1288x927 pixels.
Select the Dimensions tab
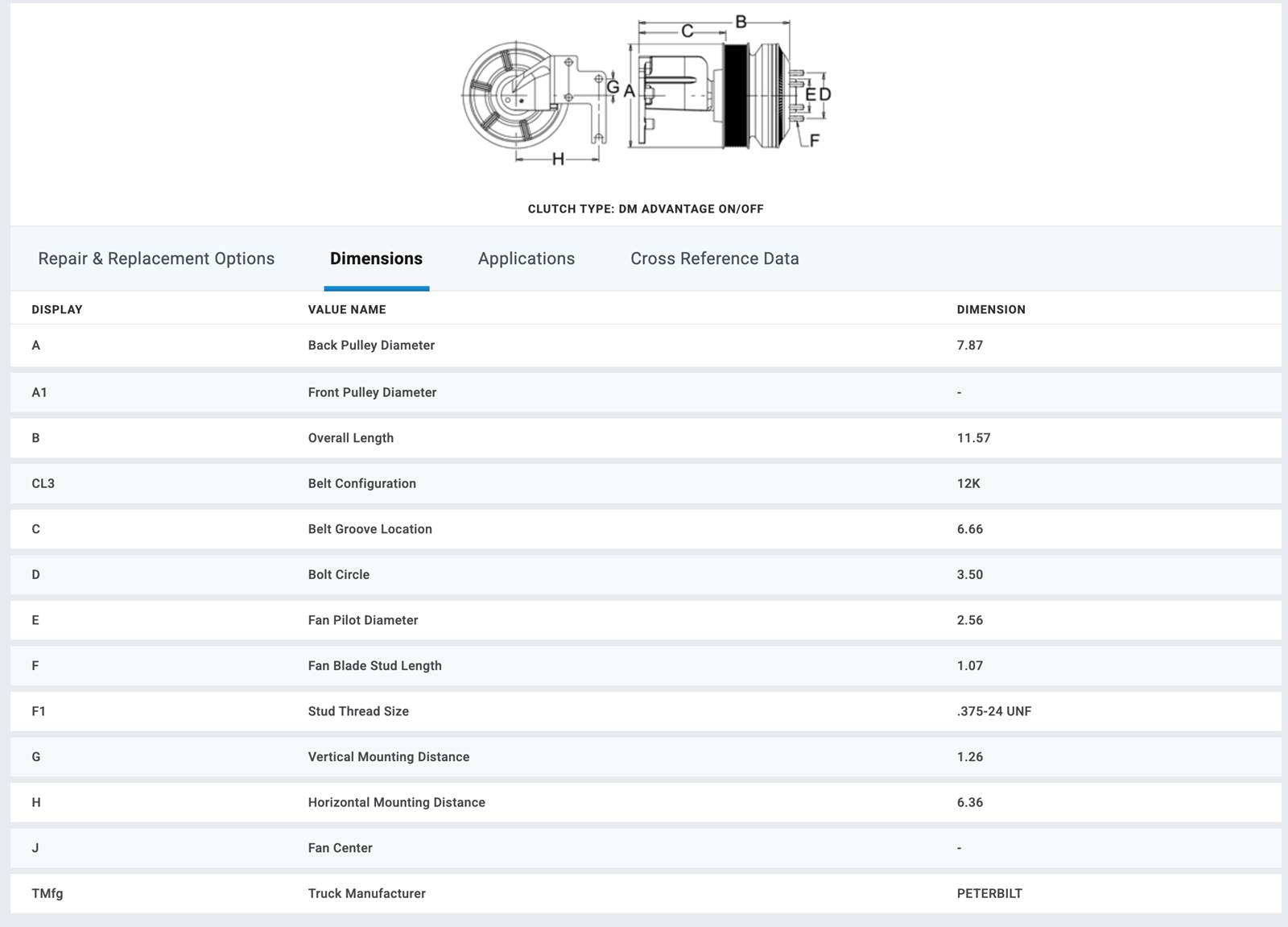coord(376,259)
